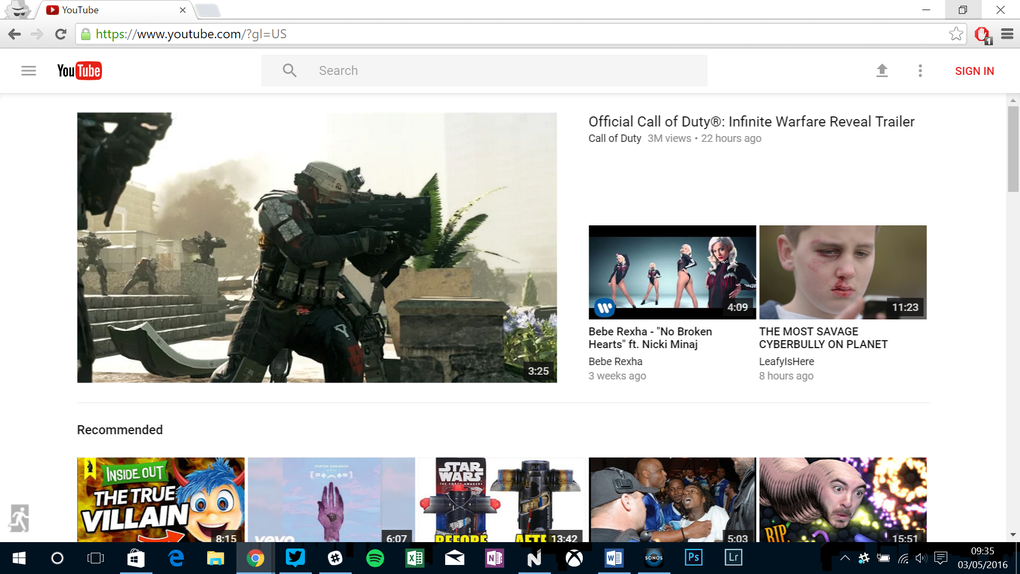The height and width of the screenshot is (574, 1020).
Task: Open the RIP video thumbnail 15:51
Action: (842, 500)
